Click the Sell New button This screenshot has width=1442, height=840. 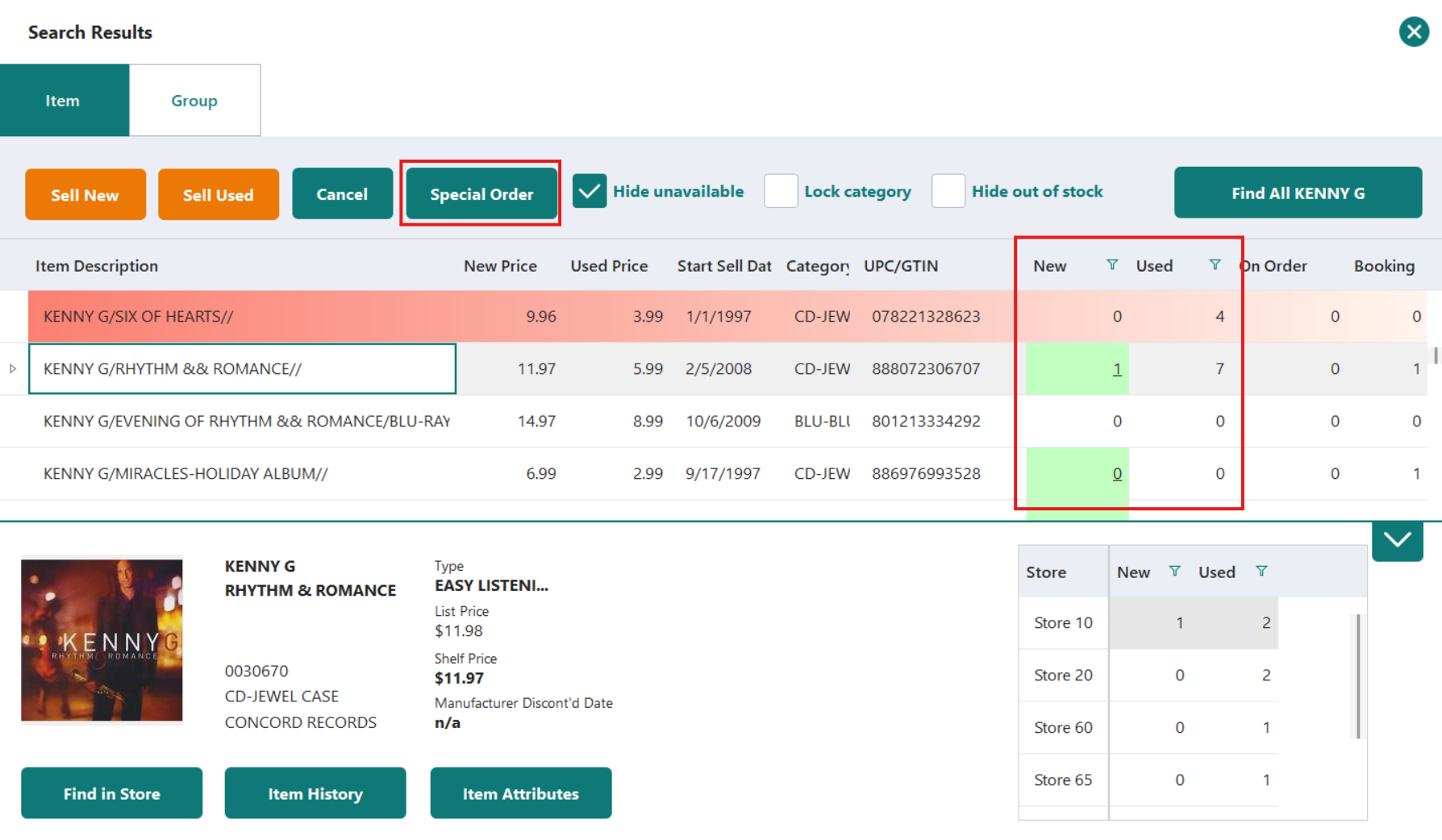[85, 194]
